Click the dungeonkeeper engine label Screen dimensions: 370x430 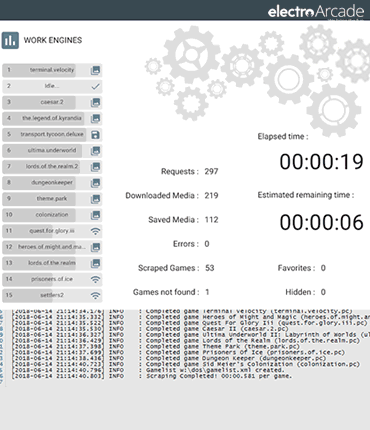(x=52, y=182)
